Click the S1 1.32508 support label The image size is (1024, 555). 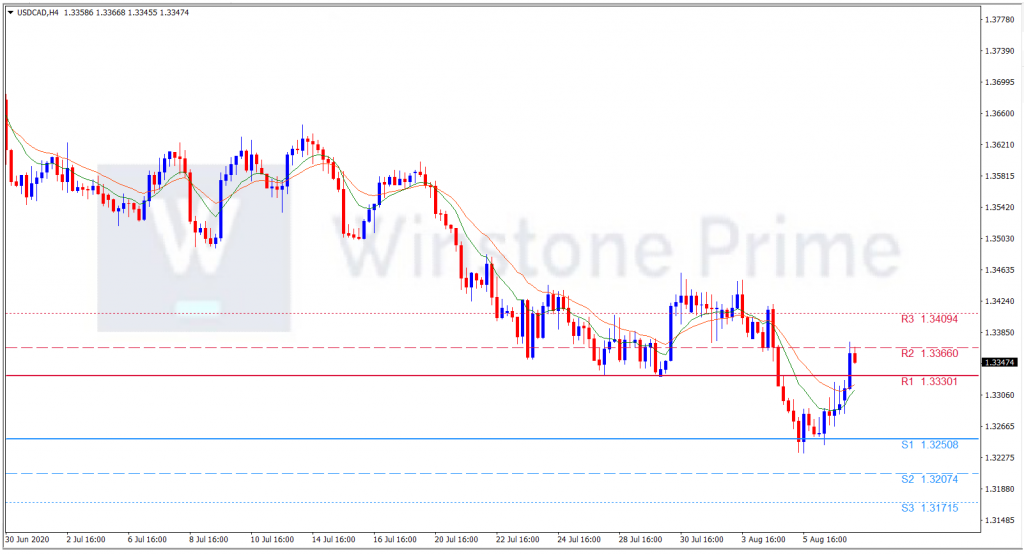(929, 445)
